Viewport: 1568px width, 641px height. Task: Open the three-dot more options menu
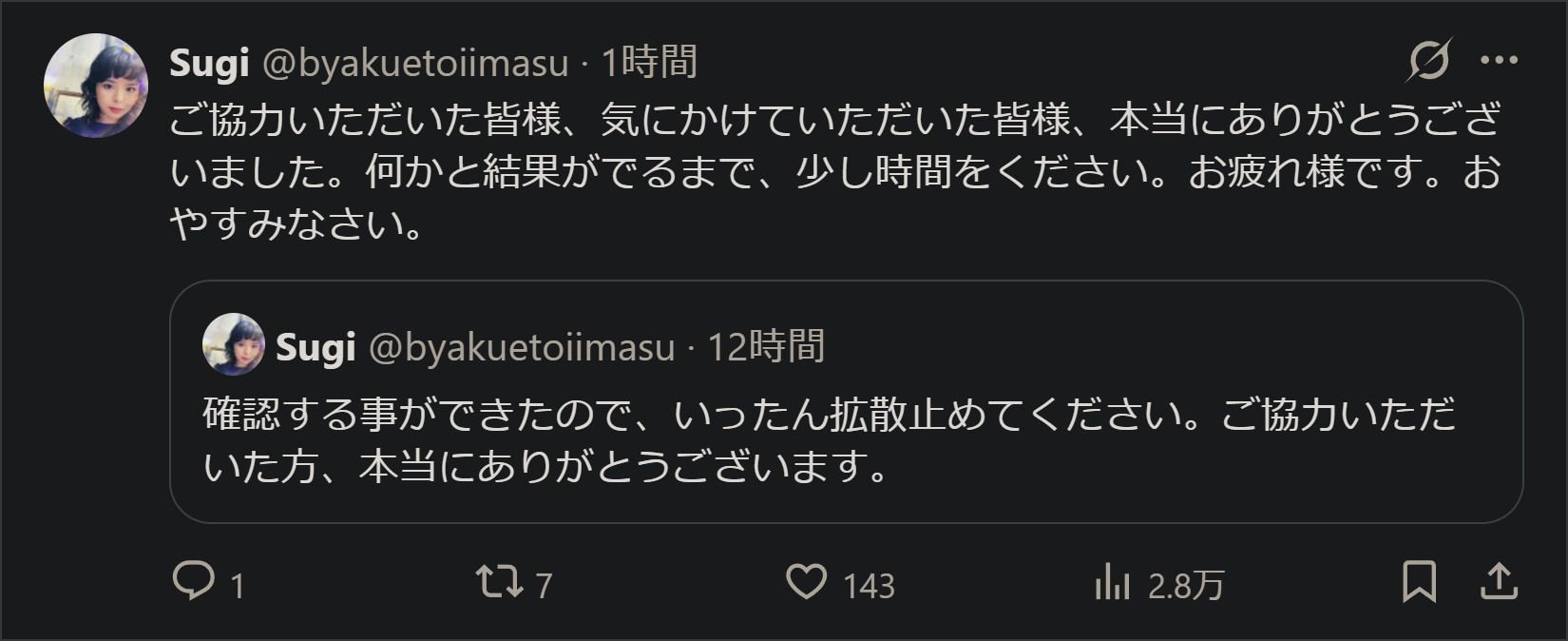[1499, 61]
